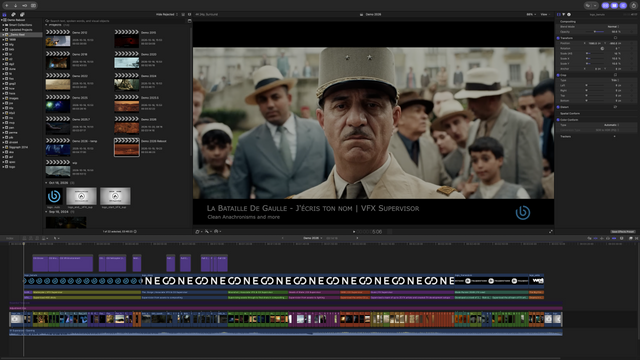Show the Photos and Audio sidebar
The width and height of the screenshot is (640, 360).
point(13,14)
